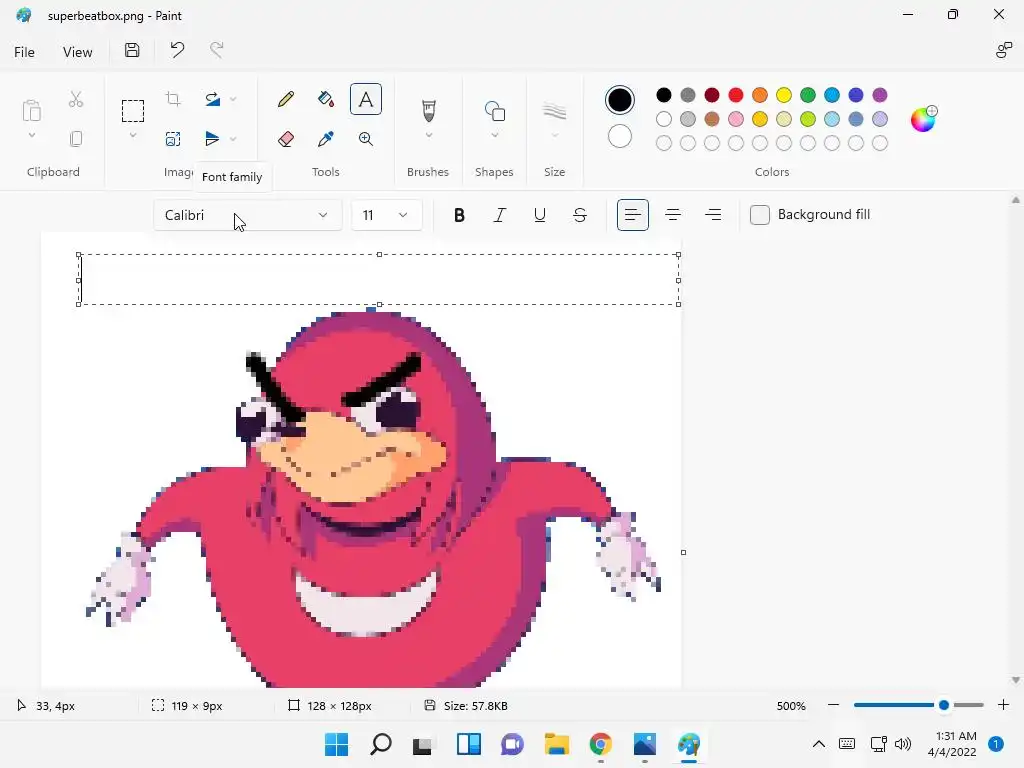
Task: Open File Explorer from taskbar
Action: [556, 744]
